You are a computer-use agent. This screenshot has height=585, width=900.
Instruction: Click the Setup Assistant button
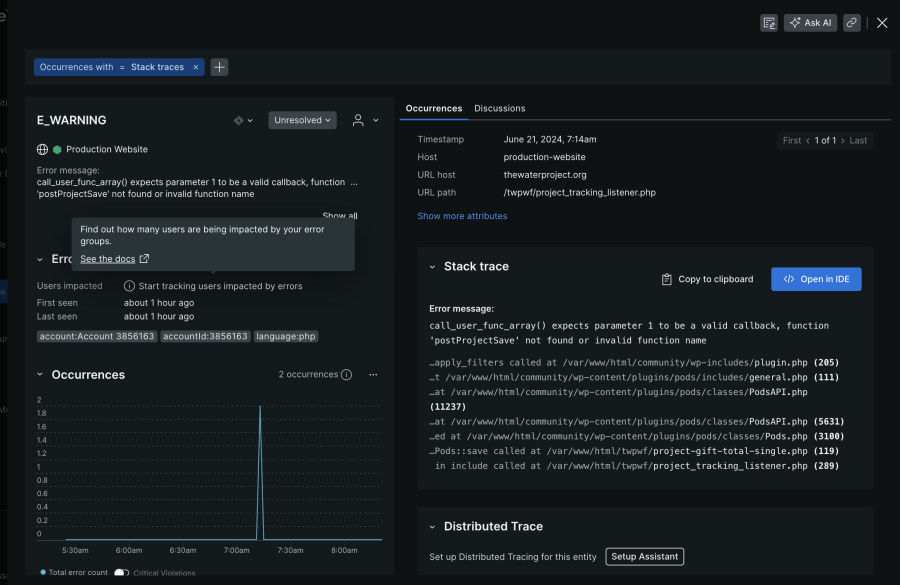[x=644, y=557]
